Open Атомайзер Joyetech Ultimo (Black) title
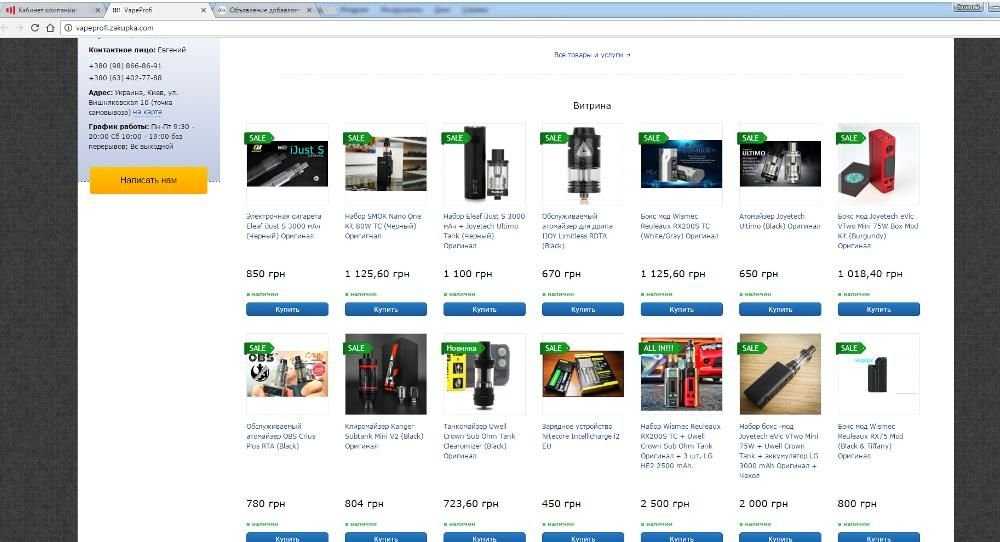 pyautogui.click(x=779, y=221)
